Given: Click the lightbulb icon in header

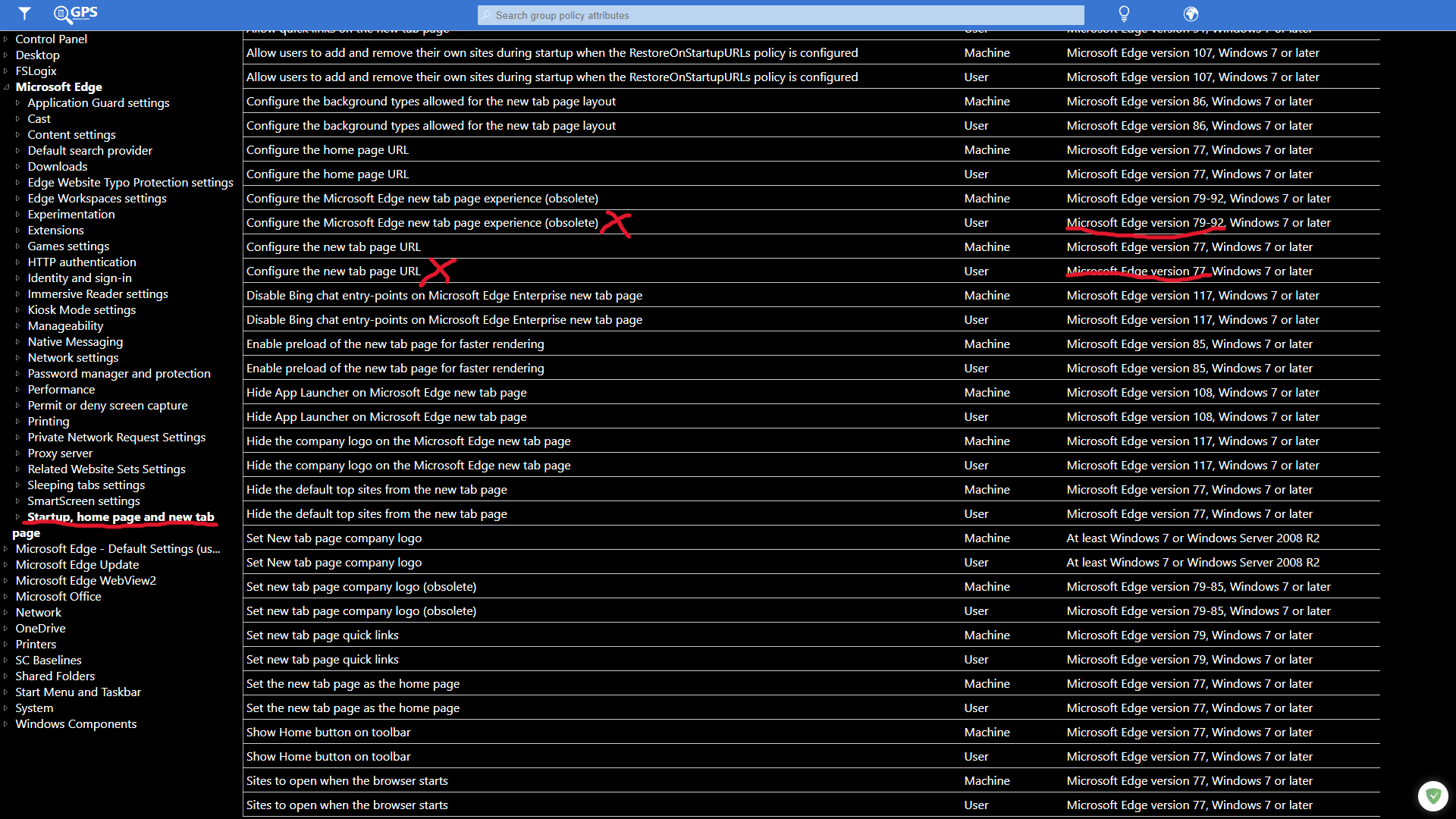Looking at the screenshot, I should [1124, 14].
